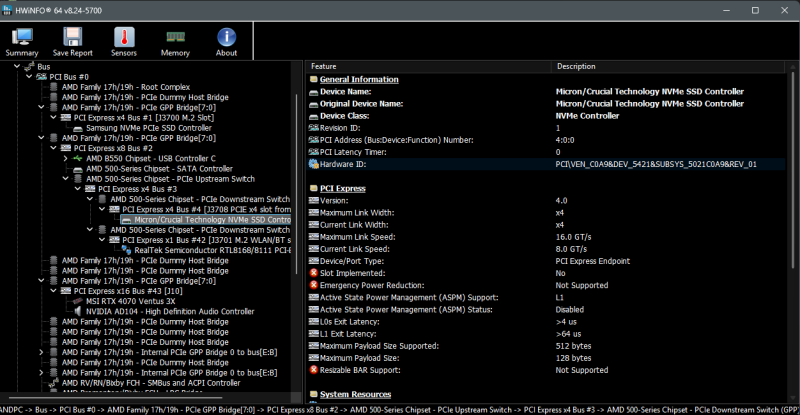The height and width of the screenshot is (415, 800).
Task: Select AMD 500-Series Chipset SATA Controller
Action: tap(159, 168)
